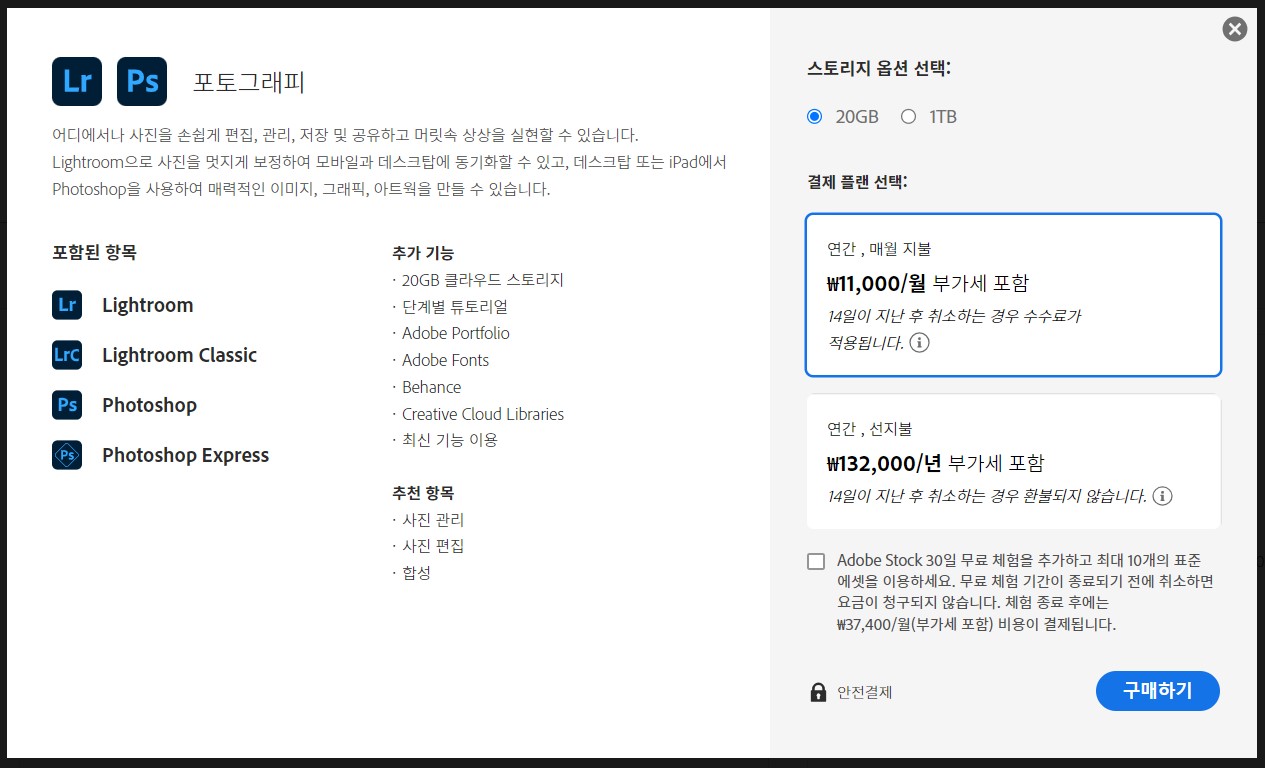
Task: Close the plan dialog with X button
Action: click(1235, 29)
